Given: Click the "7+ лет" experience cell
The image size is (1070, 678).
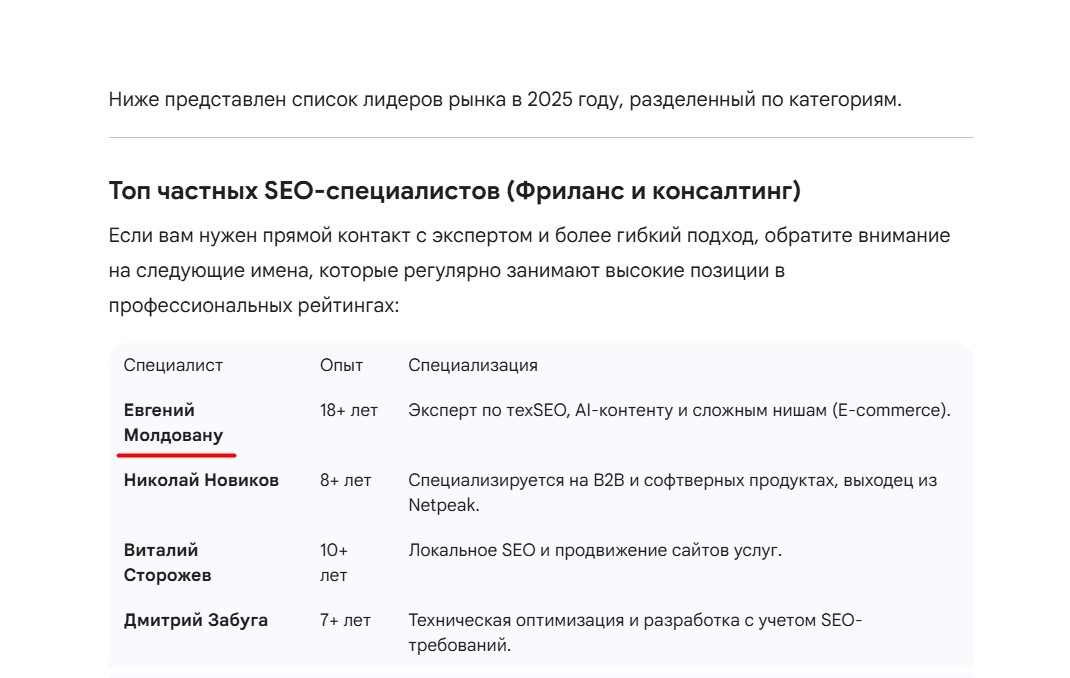Looking at the screenshot, I should coord(345,620).
